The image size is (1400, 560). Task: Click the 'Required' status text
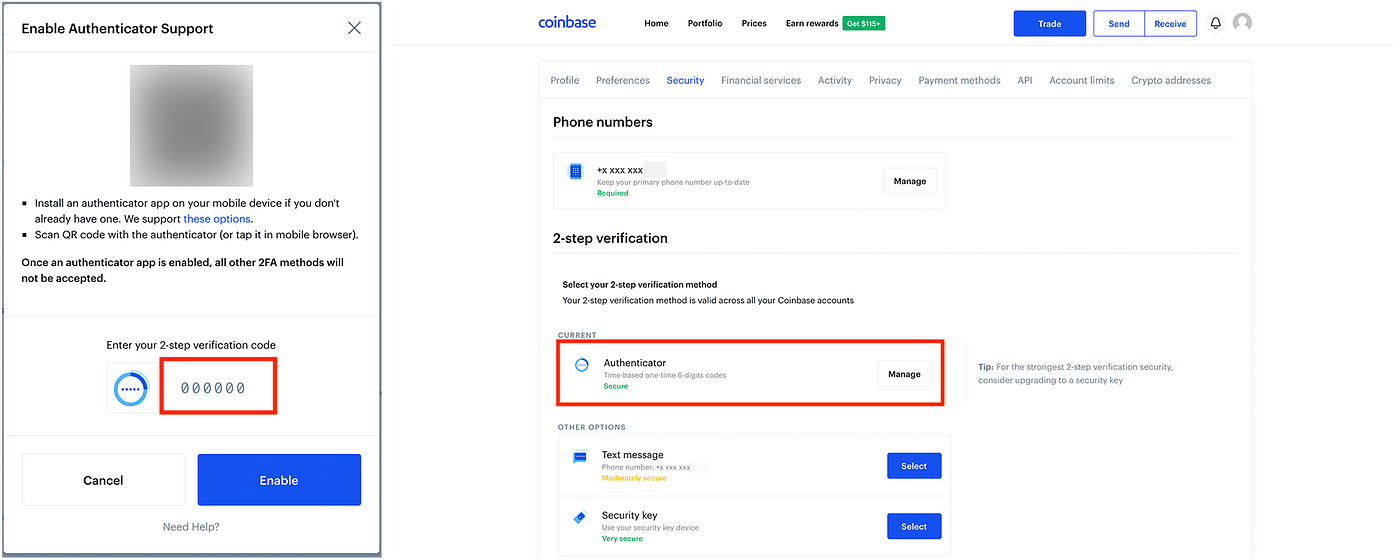[613, 193]
